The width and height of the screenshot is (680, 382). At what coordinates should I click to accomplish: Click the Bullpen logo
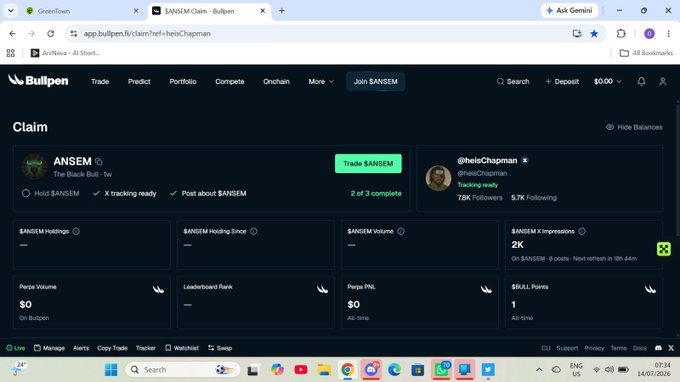pyautogui.click(x=38, y=81)
